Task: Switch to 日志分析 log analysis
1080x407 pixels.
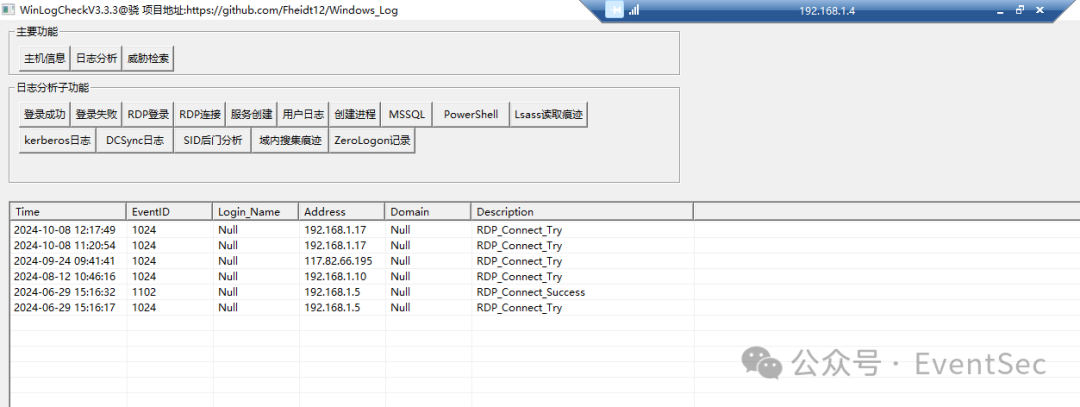Action: [96, 59]
